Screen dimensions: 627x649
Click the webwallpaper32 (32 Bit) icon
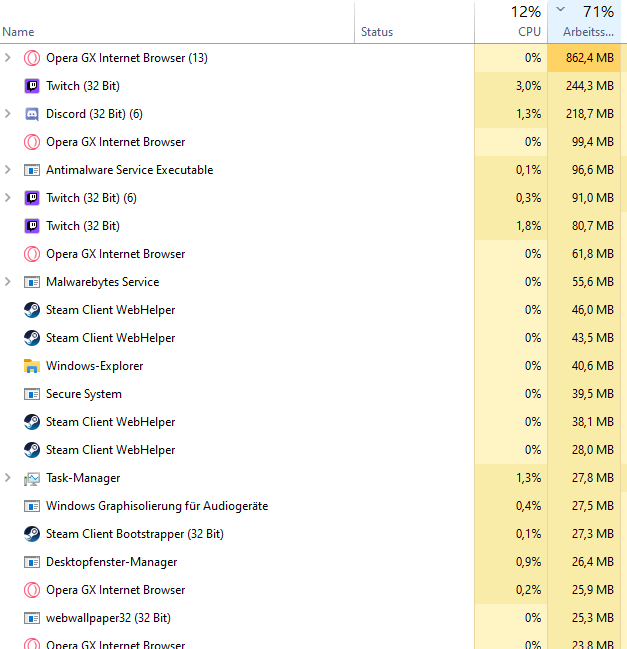click(32, 618)
